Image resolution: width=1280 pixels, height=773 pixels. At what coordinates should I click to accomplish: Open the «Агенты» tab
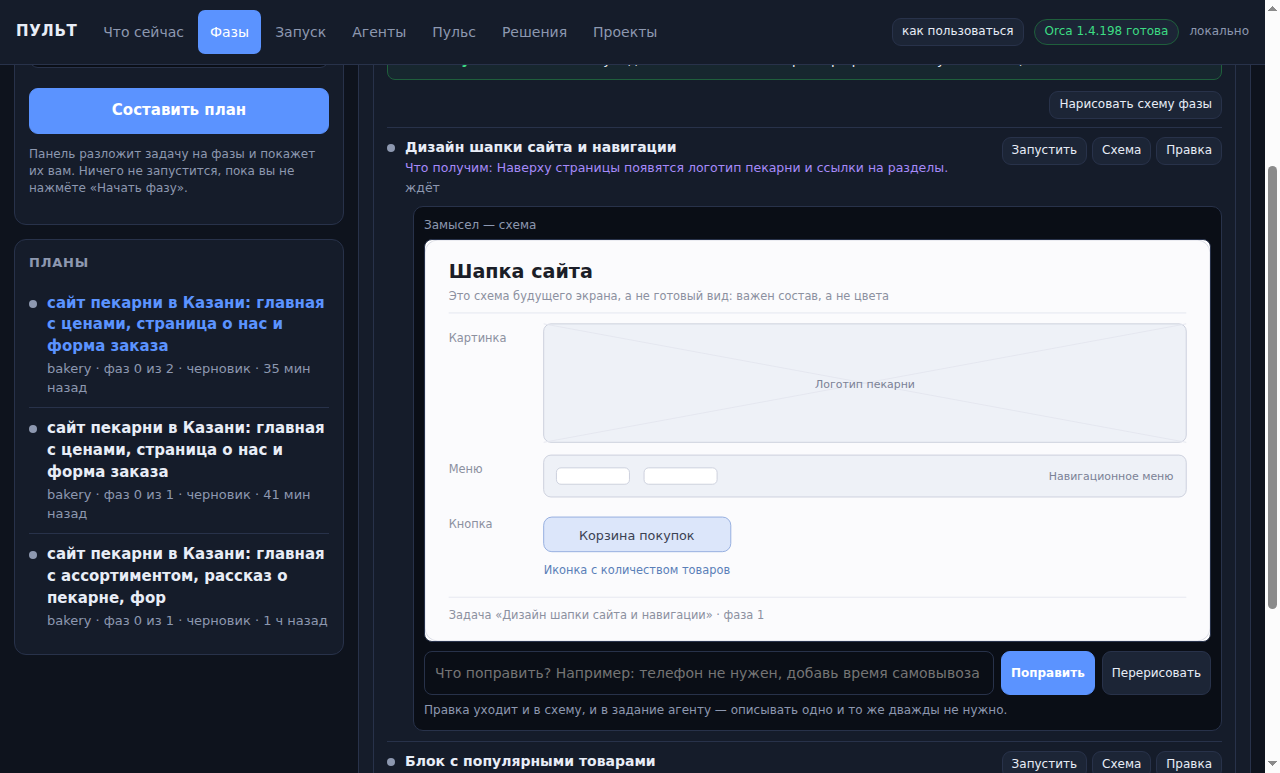click(x=379, y=32)
